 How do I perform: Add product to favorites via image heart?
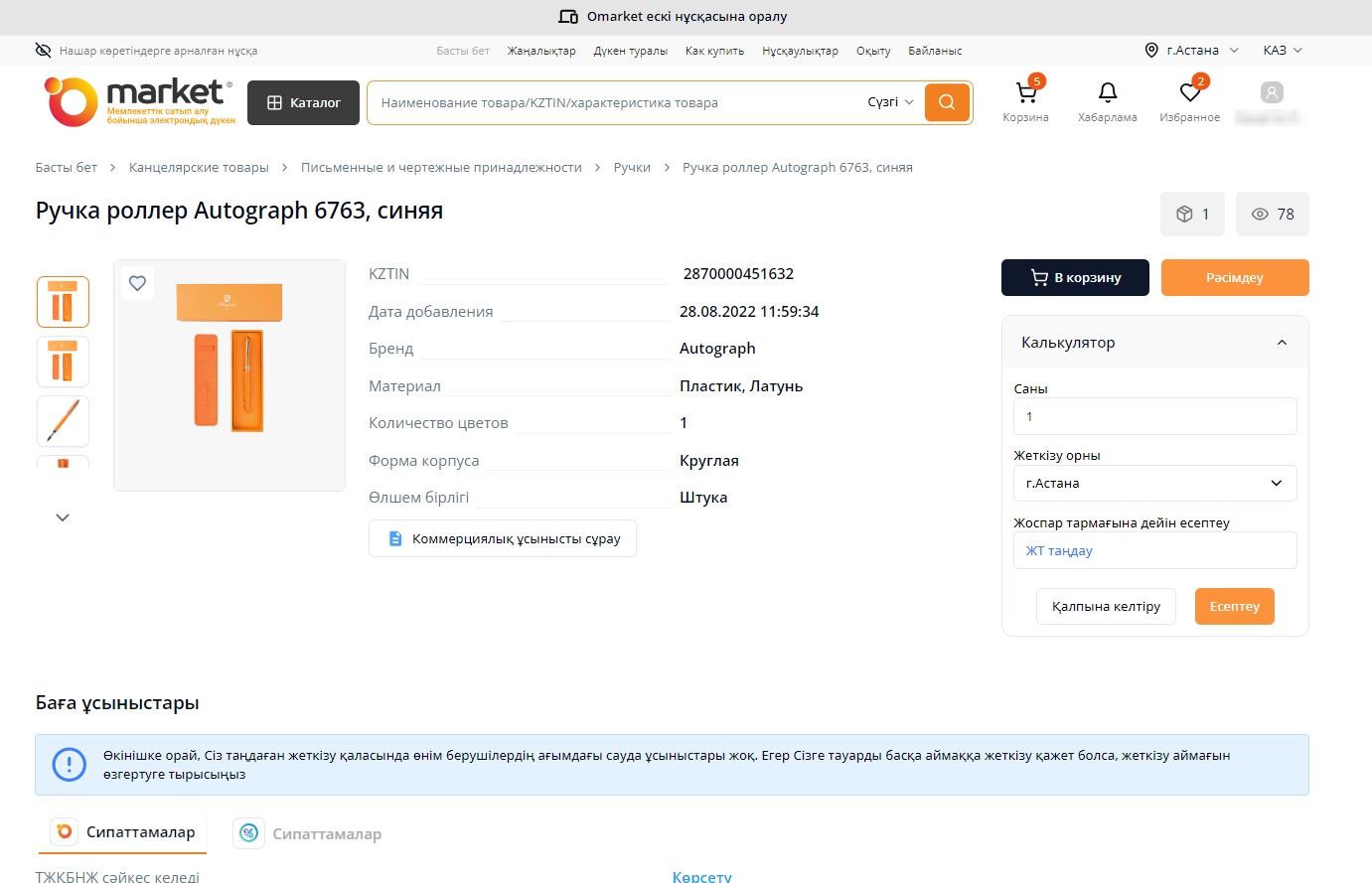tap(138, 283)
